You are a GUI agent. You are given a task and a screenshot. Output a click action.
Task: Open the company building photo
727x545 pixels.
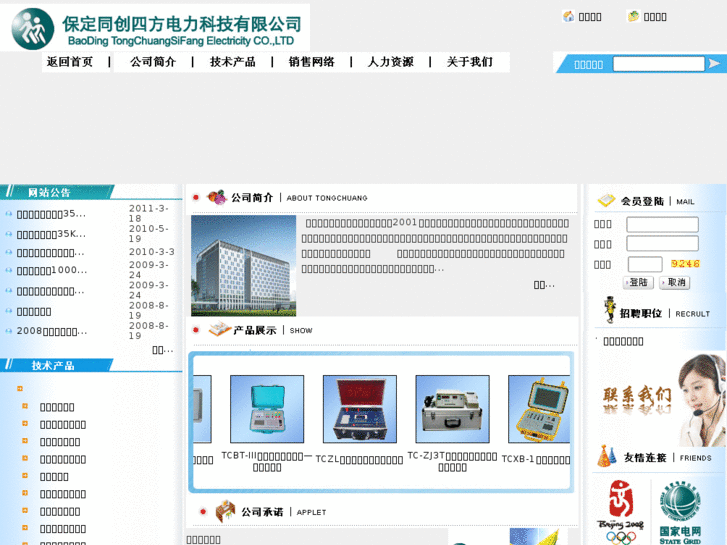point(243,265)
